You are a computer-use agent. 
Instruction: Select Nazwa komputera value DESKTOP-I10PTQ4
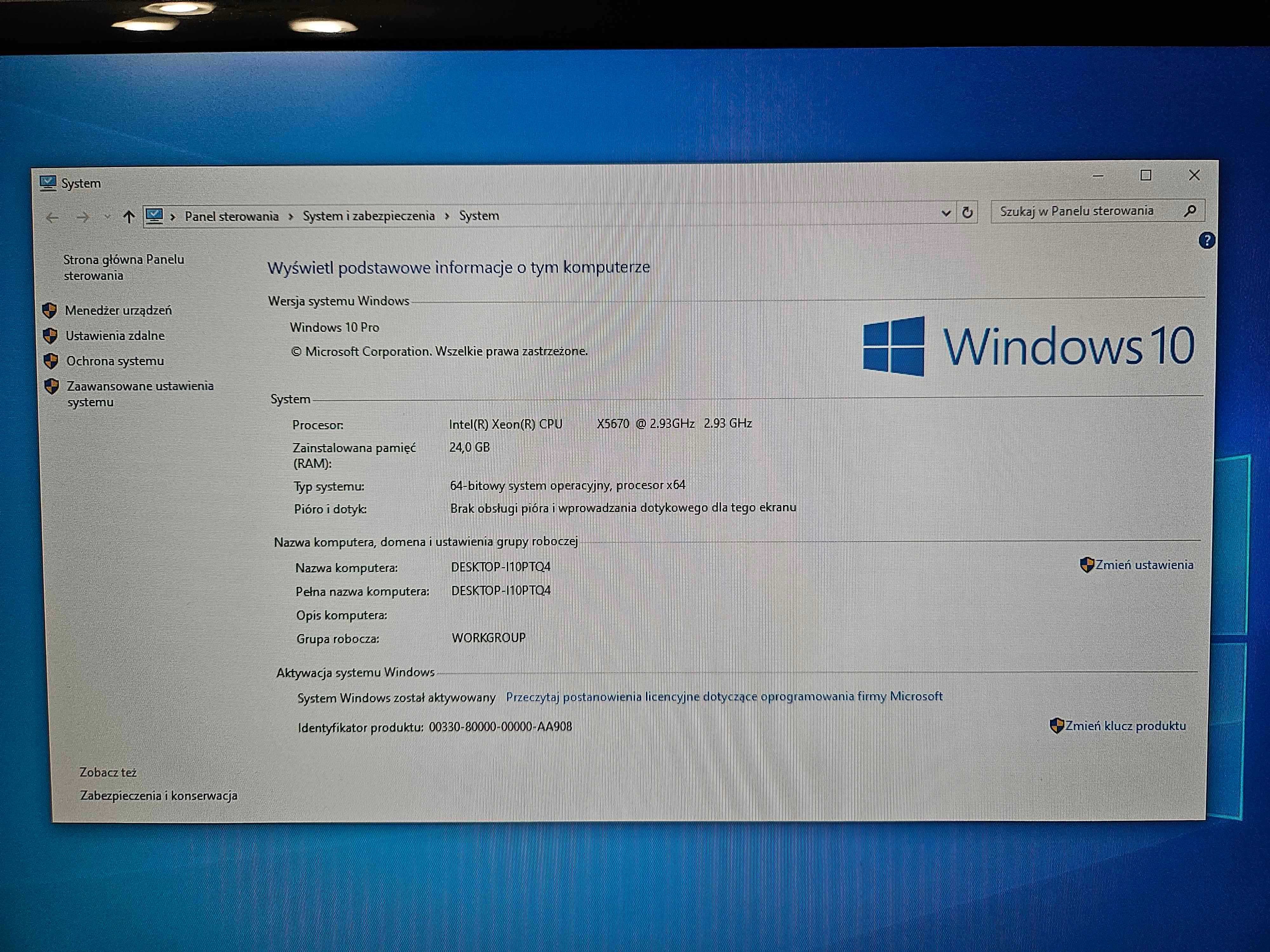[x=501, y=567]
